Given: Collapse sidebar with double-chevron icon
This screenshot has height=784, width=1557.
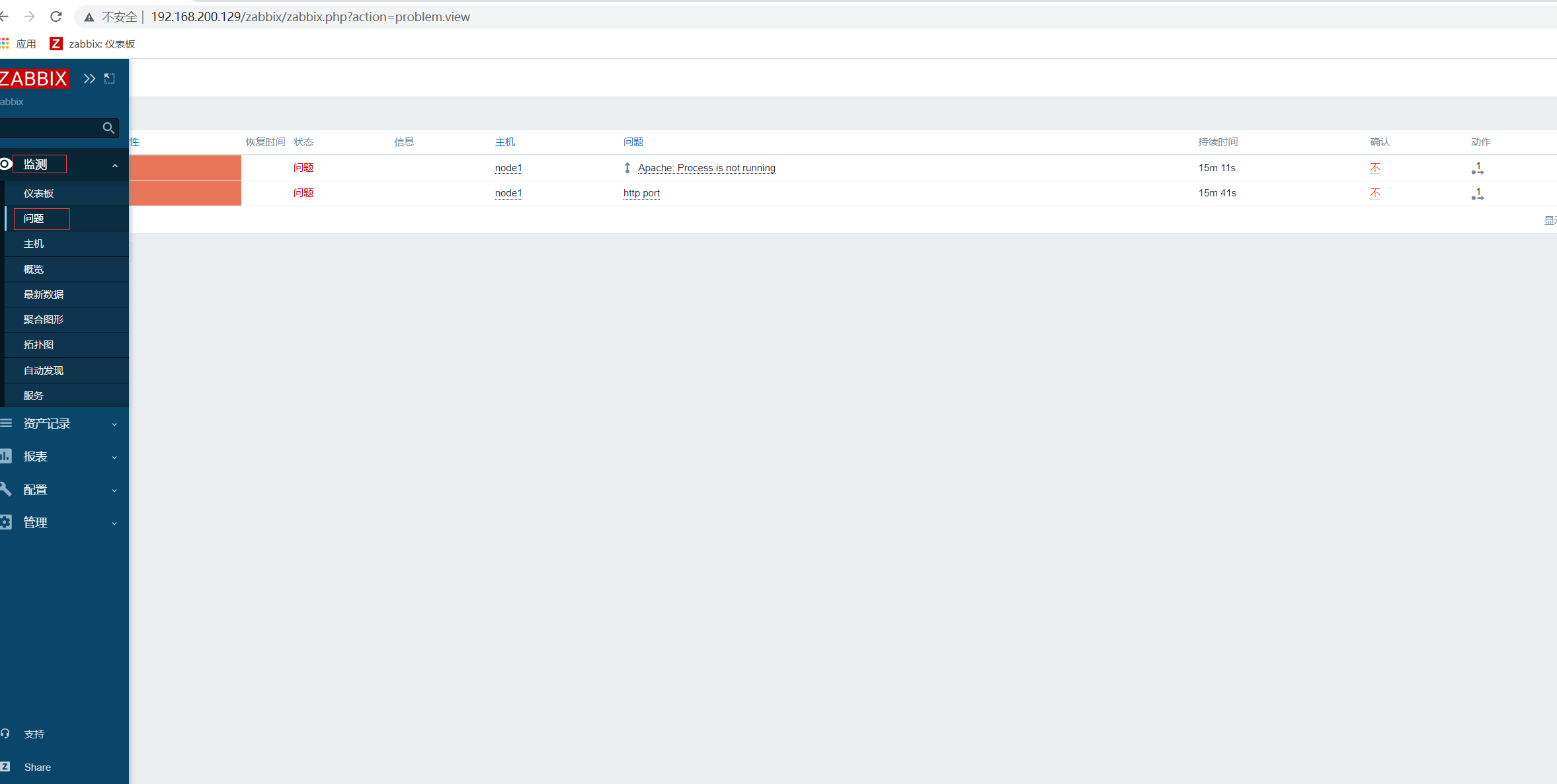Looking at the screenshot, I should [x=89, y=79].
